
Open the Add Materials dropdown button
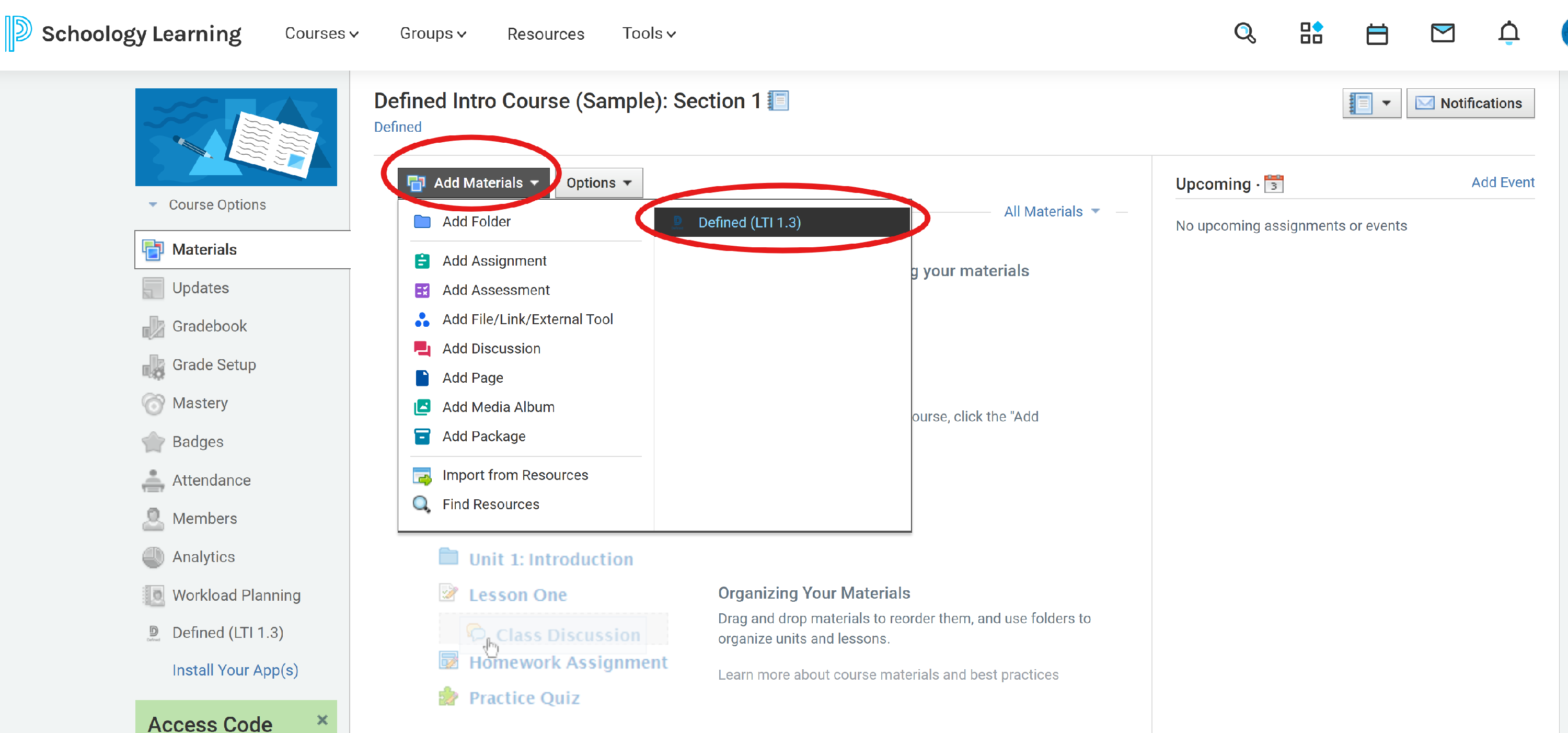tap(473, 182)
